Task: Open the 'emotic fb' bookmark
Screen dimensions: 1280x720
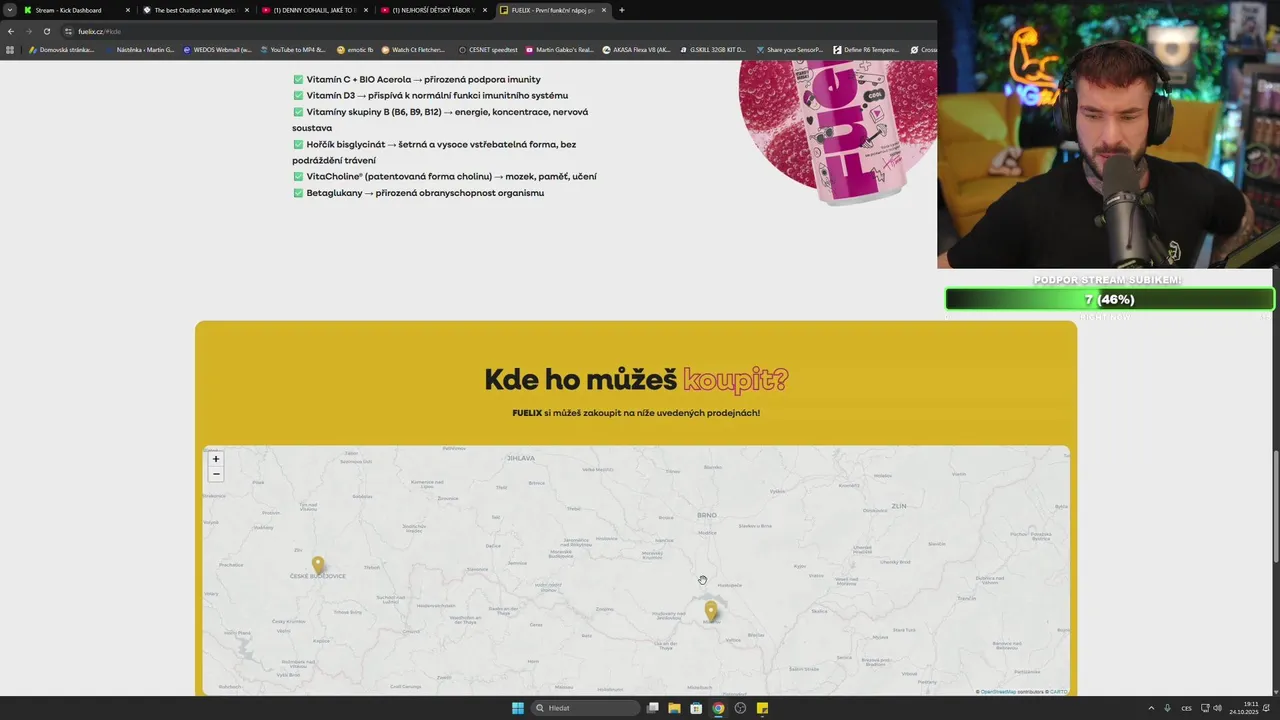Action: point(355,49)
